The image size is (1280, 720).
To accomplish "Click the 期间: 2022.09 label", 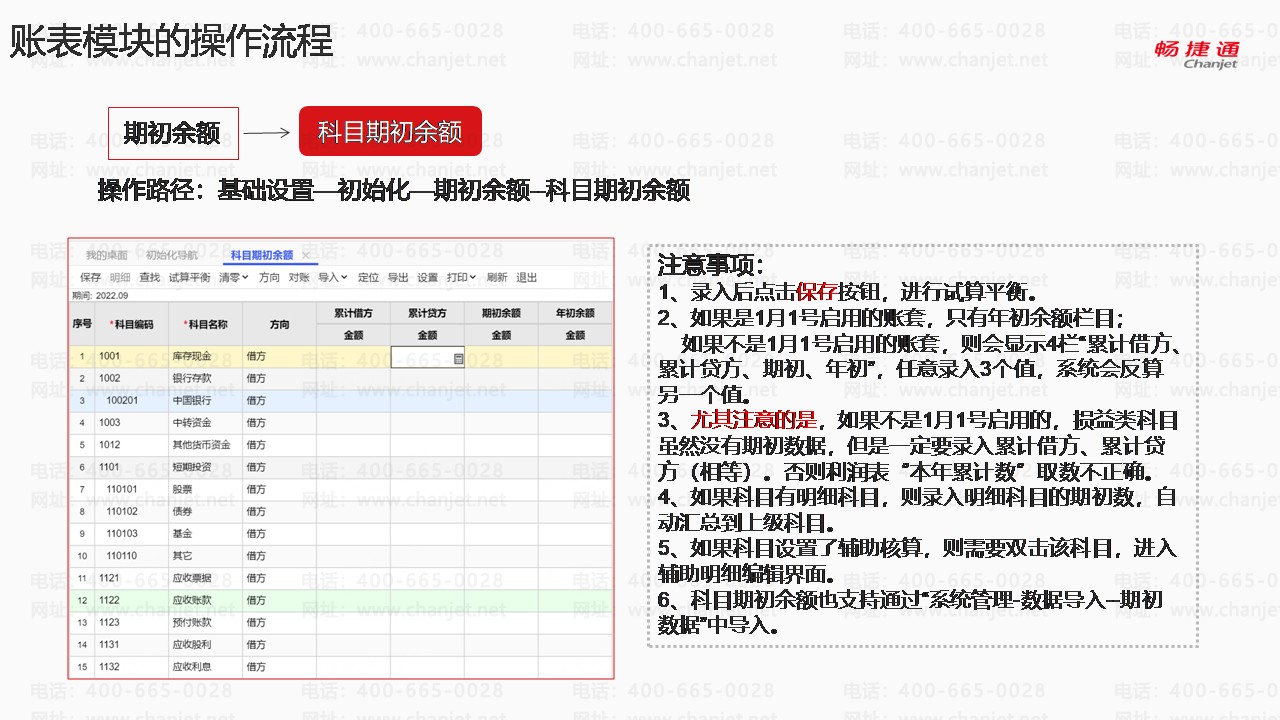I will click(100, 295).
